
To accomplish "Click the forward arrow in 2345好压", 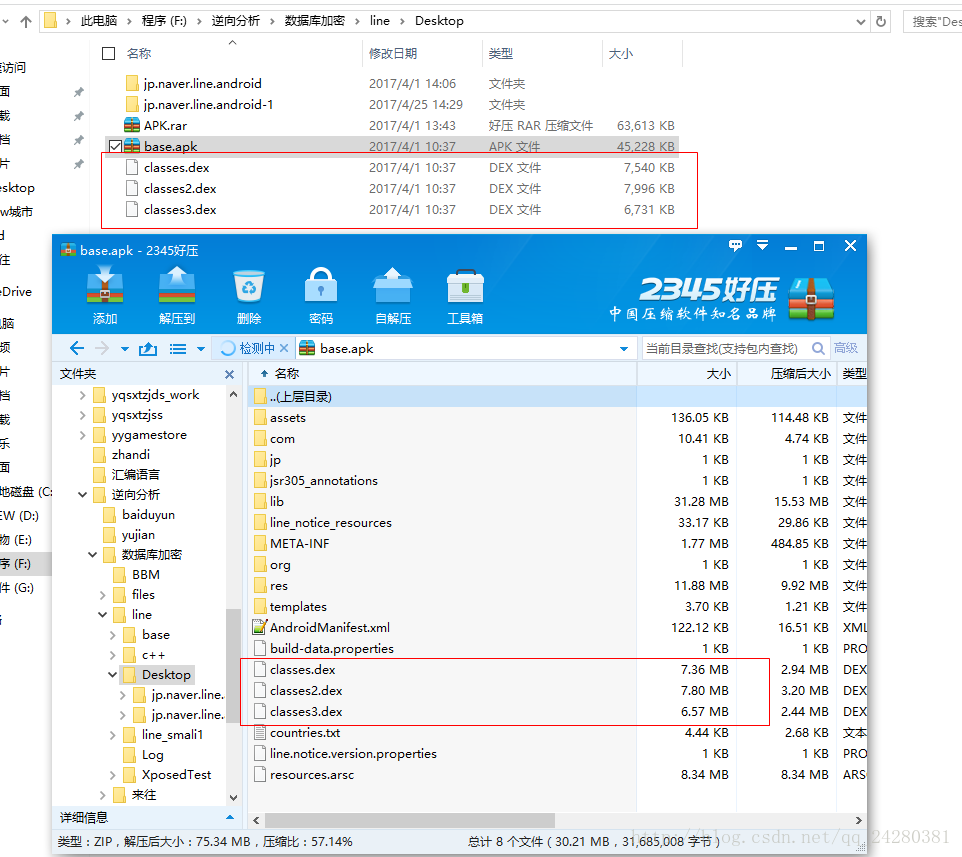I will pos(102,348).
